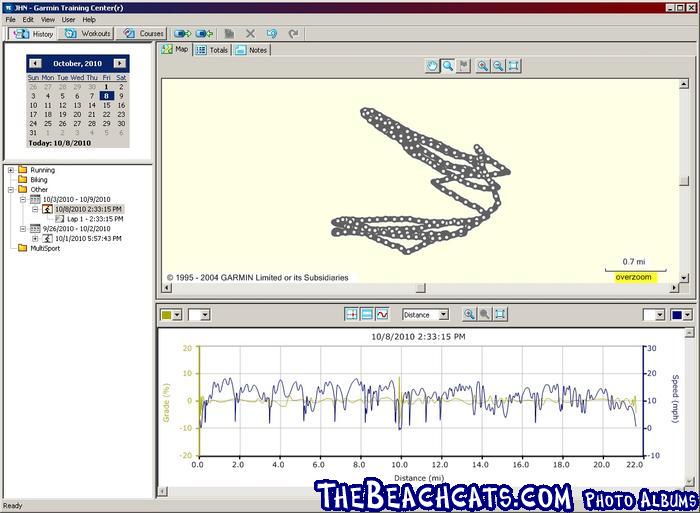700x513 pixels.
Task: Toggle graph horizontal bands icon
Action: [367, 314]
